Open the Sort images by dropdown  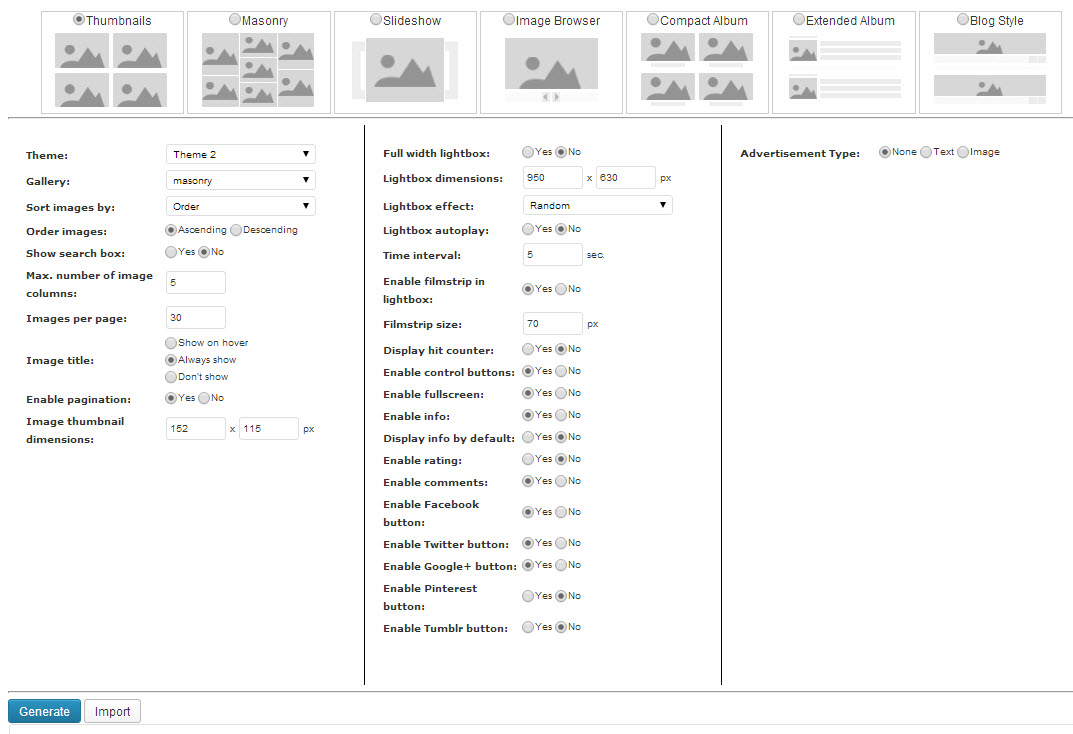click(240, 206)
